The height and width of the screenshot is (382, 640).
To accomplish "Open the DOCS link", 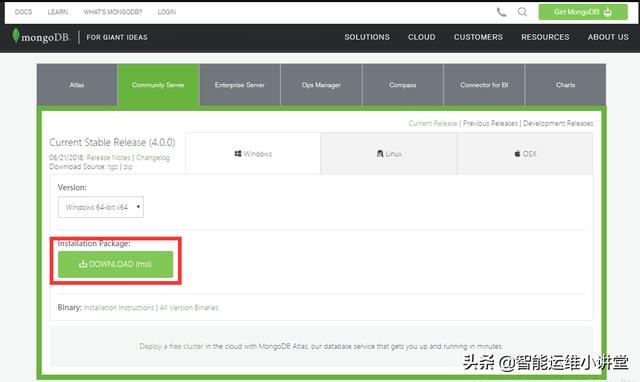I will click(23, 12).
